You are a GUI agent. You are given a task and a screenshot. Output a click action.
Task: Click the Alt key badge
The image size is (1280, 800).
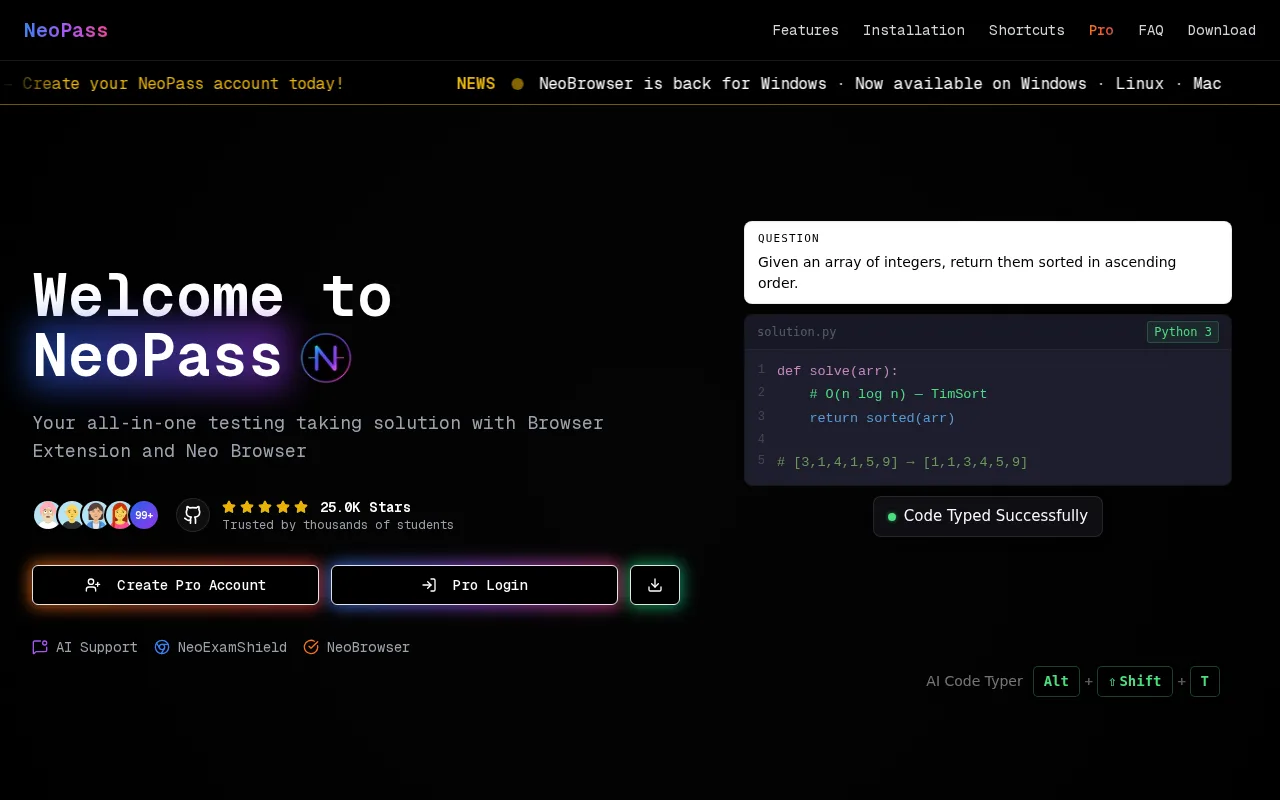coord(1056,681)
